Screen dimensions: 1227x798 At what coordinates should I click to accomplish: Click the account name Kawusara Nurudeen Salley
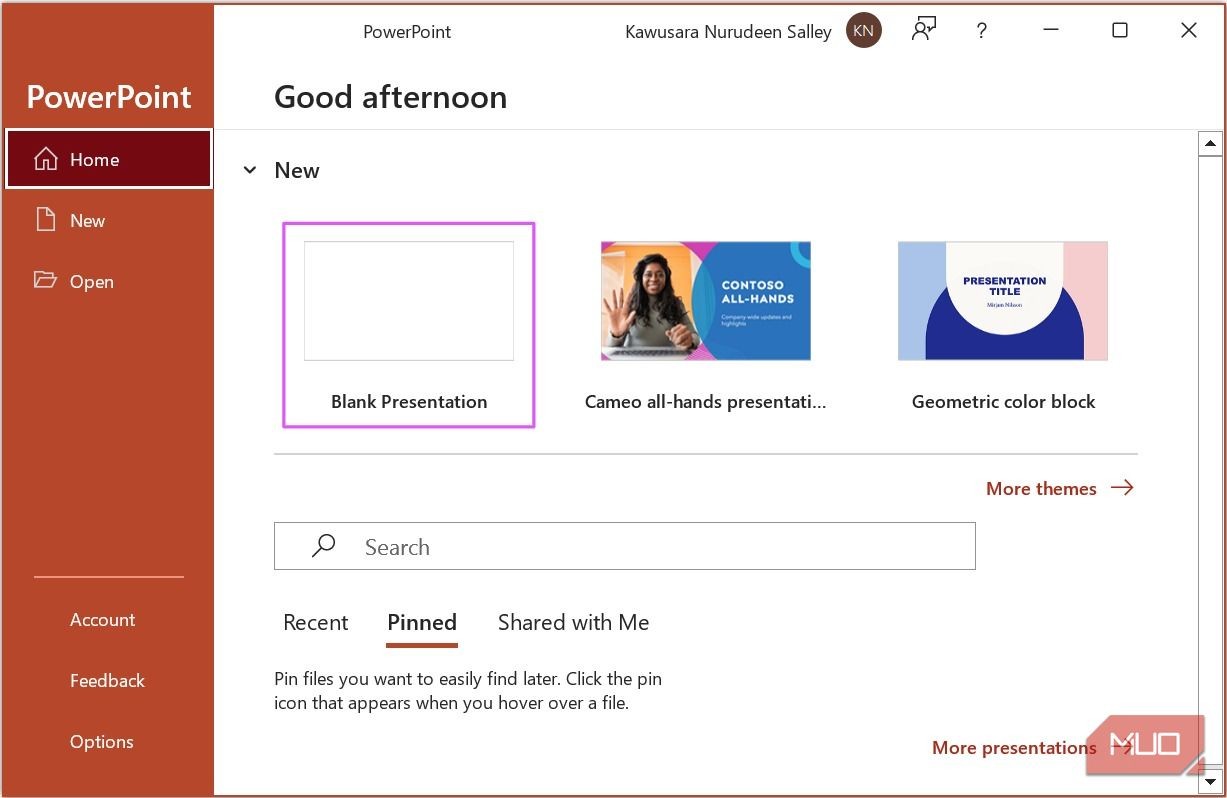(728, 32)
